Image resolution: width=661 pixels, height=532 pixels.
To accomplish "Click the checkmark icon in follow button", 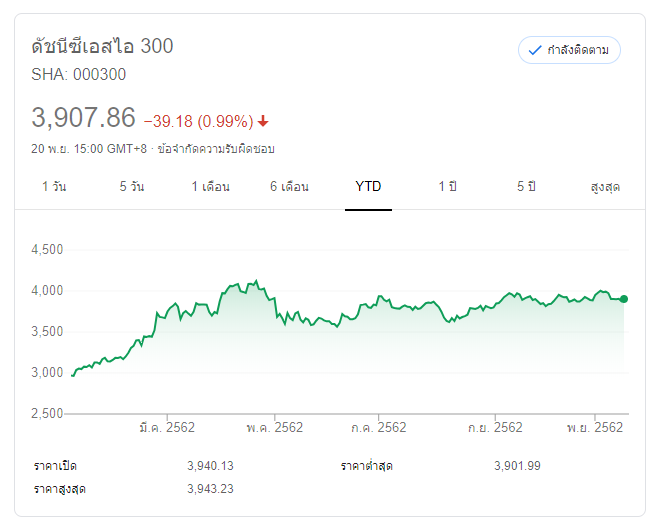I will coord(535,50).
